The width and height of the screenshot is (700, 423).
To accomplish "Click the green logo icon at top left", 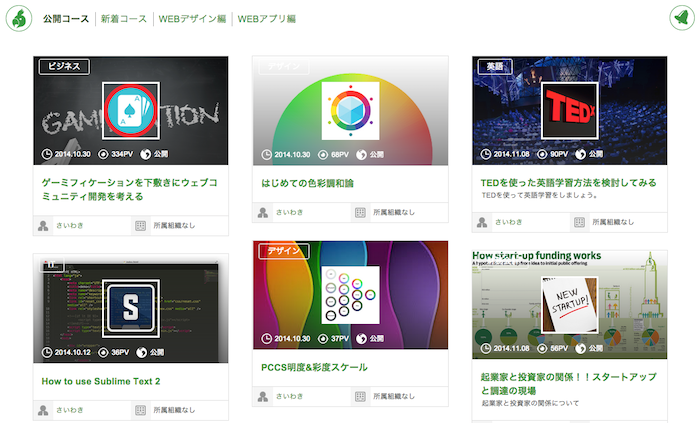I will coord(19,19).
